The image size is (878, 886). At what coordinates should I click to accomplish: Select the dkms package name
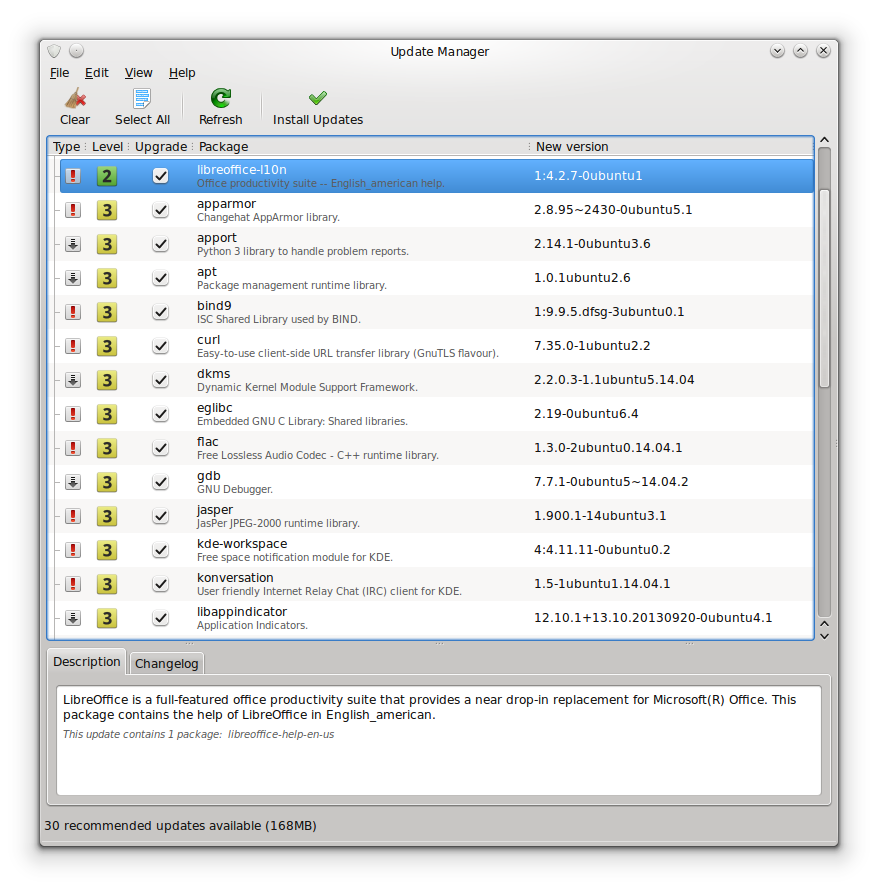click(x=214, y=373)
